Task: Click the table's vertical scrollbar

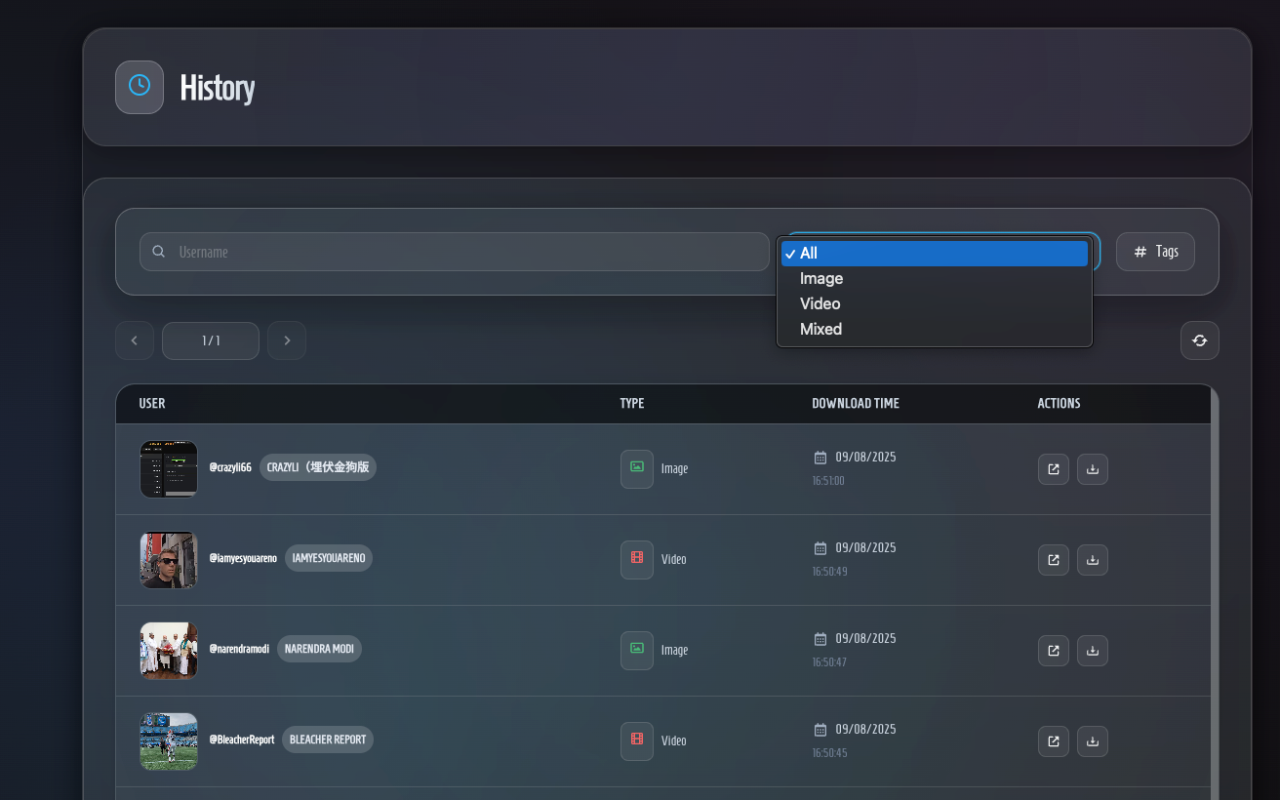Action: click(1215, 592)
